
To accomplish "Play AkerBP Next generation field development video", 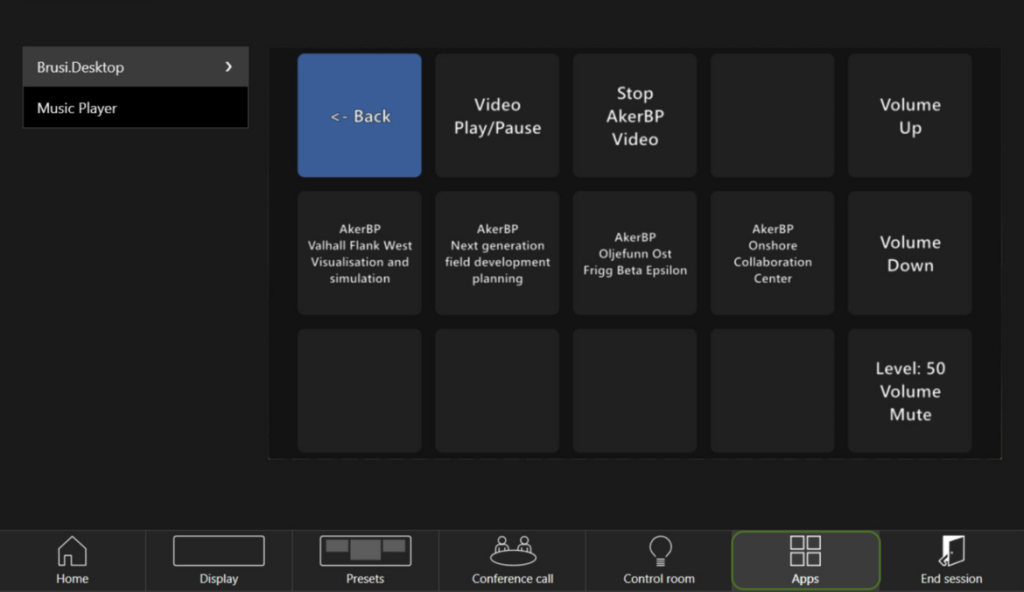I will (497, 254).
